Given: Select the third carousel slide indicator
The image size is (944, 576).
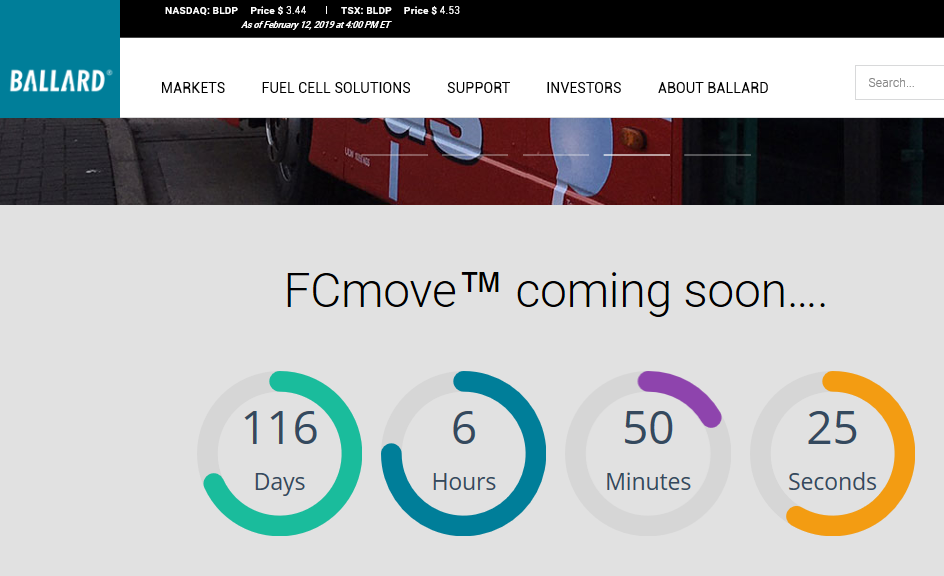Looking at the screenshot, I should tap(556, 155).
